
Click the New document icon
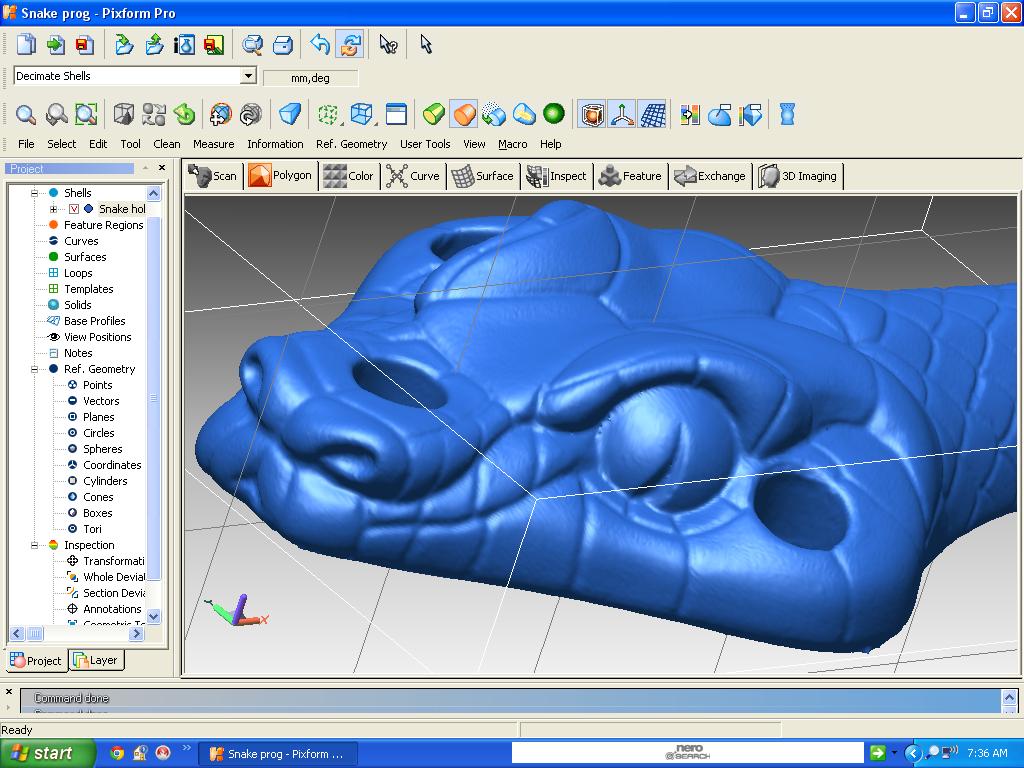26,44
